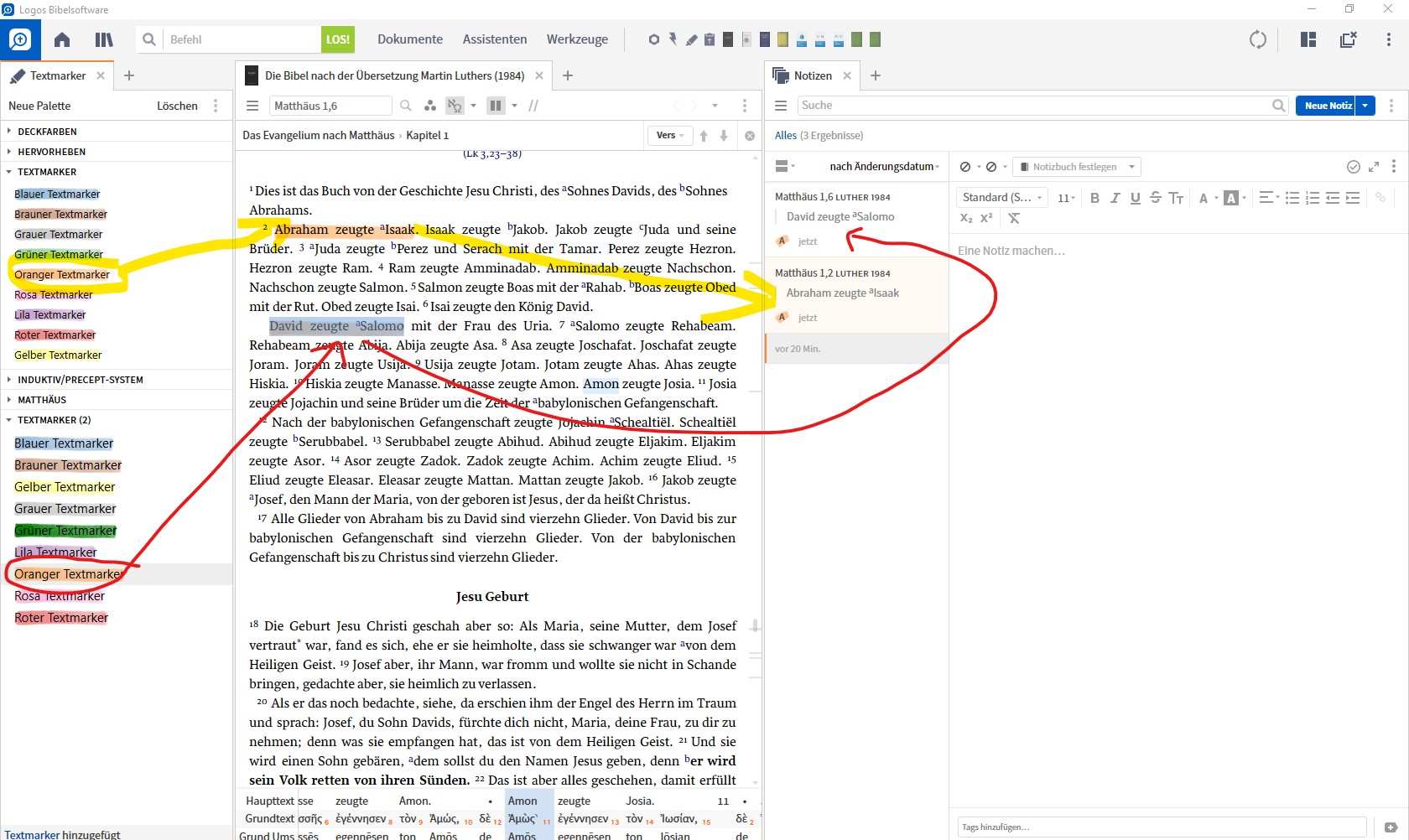
Task: Choose Grauer Textmarker in TEXTMARKER (2)
Action: point(65,509)
